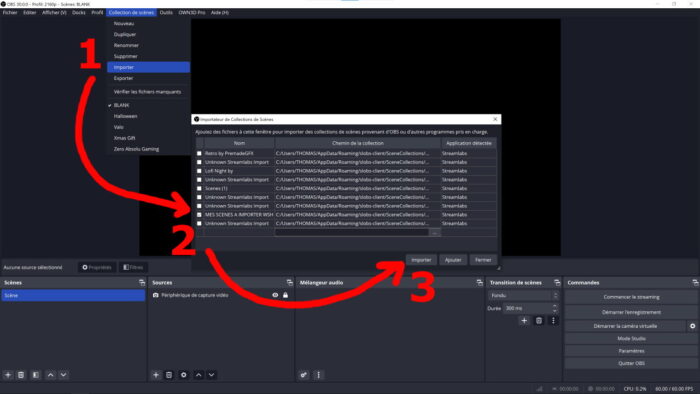The height and width of the screenshot is (394, 700).
Task: Click Commencer le streaming
Action: [631, 297]
